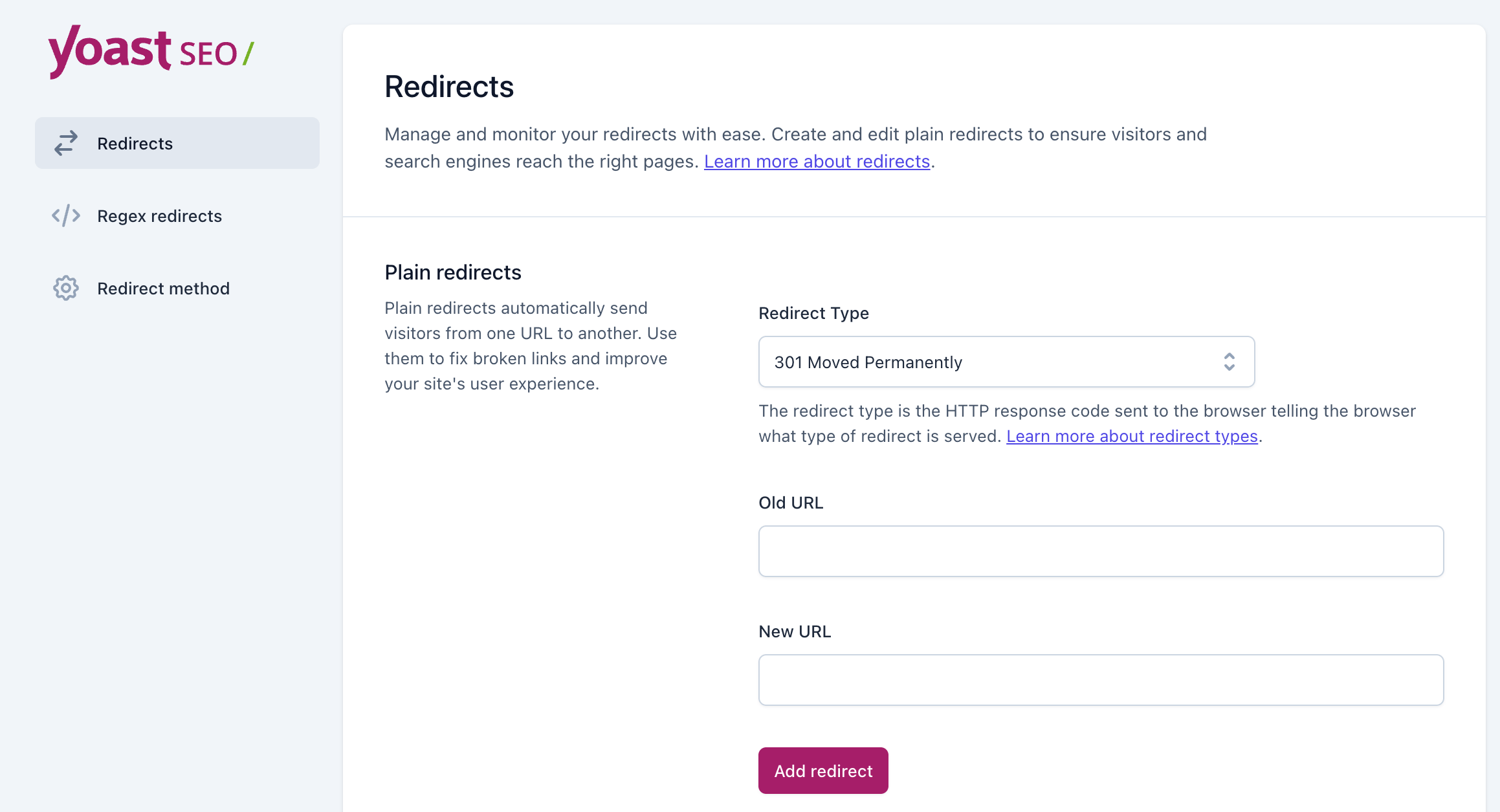This screenshot has width=1500, height=812.
Task: Open the Learn more about redirects link
Action: (817, 162)
